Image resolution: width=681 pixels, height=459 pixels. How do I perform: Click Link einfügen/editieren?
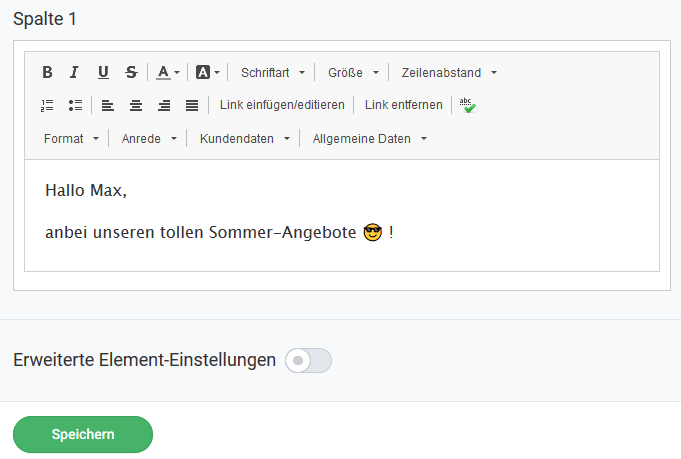(282, 105)
